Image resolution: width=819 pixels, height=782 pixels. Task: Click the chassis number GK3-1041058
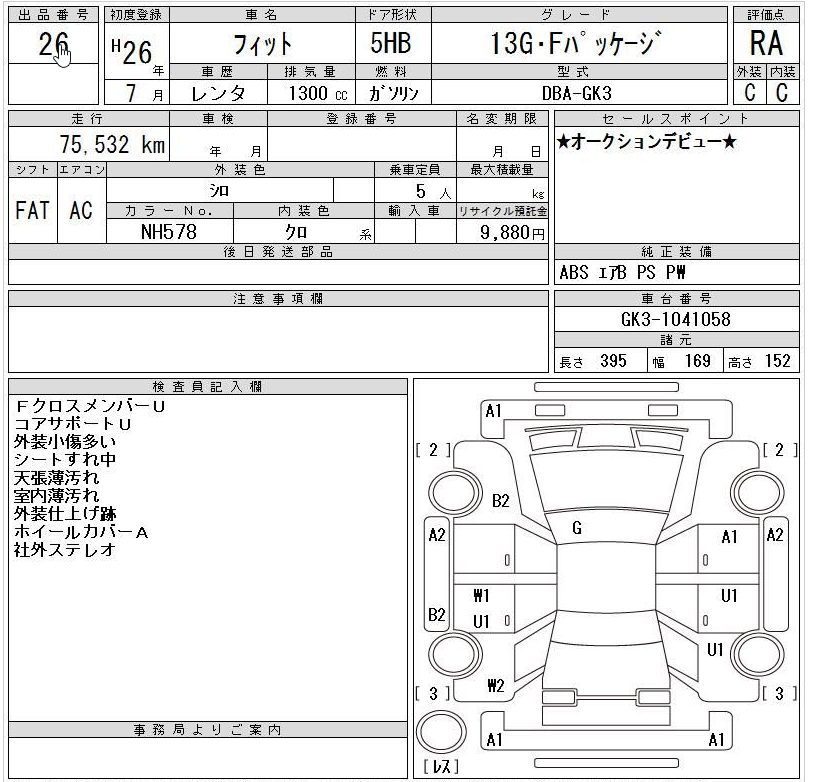pyautogui.click(x=676, y=320)
